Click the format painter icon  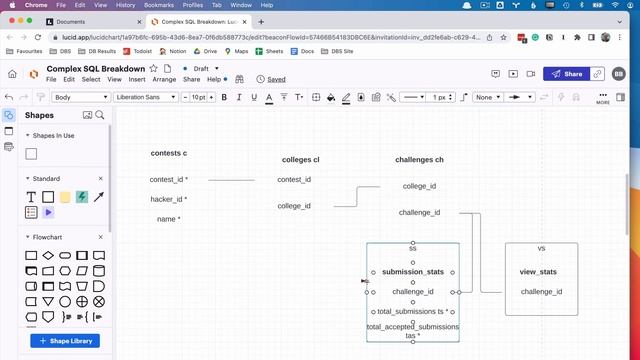tap(40, 97)
